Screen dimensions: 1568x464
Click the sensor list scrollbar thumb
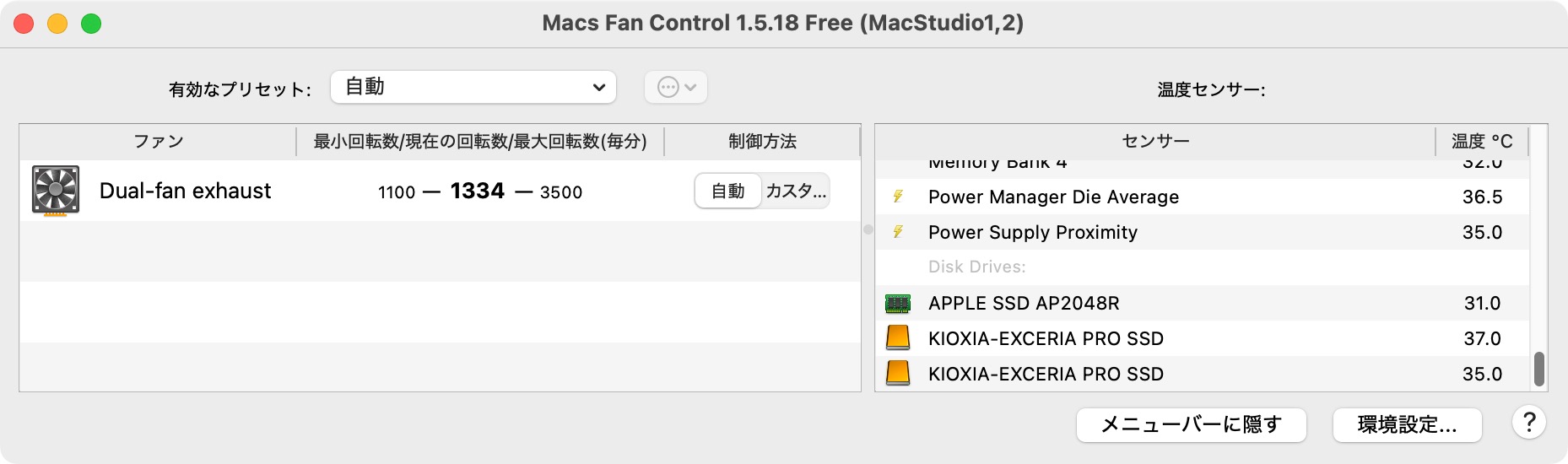(x=1538, y=369)
